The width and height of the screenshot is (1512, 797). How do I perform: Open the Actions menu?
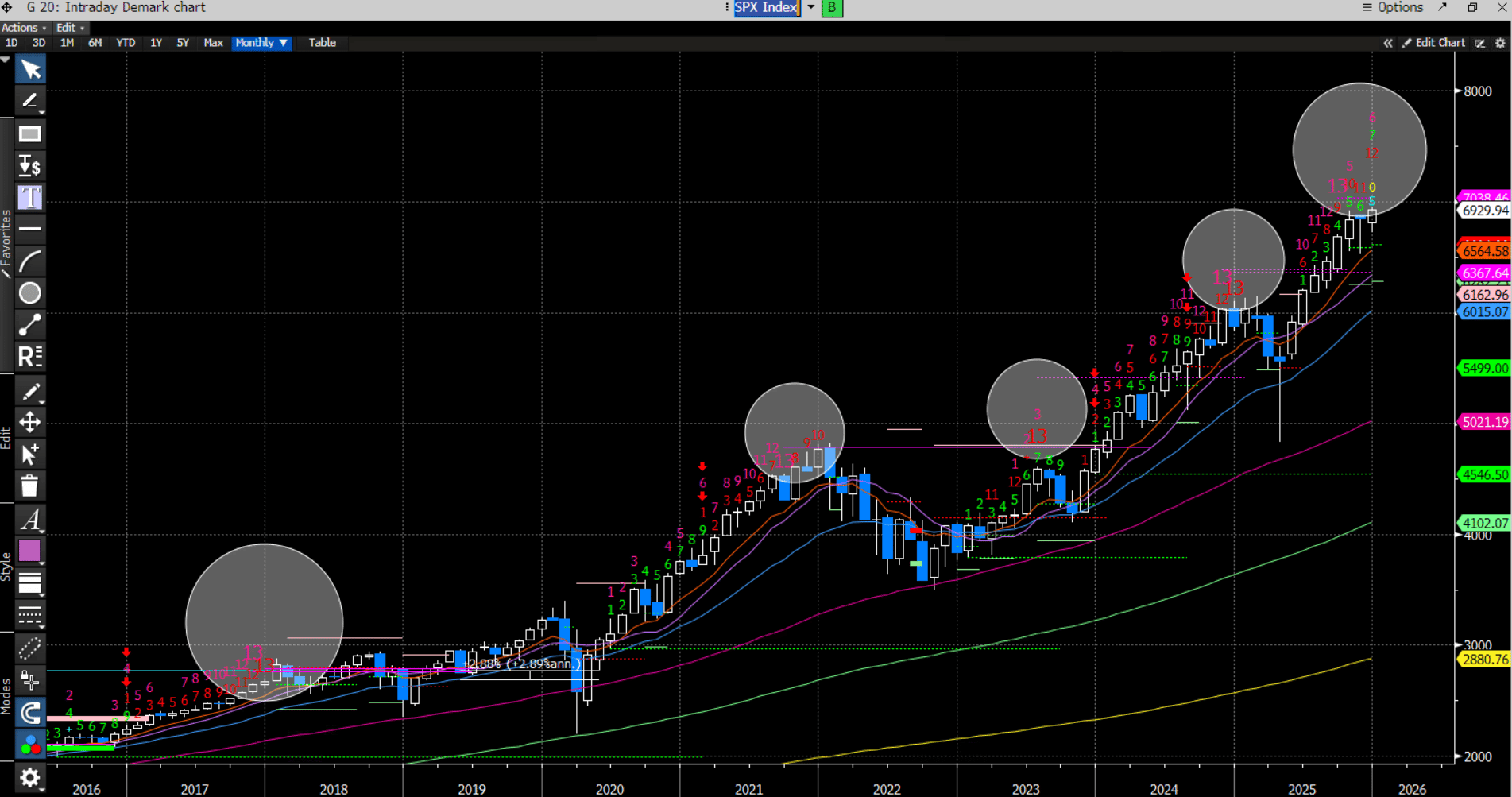[x=24, y=28]
